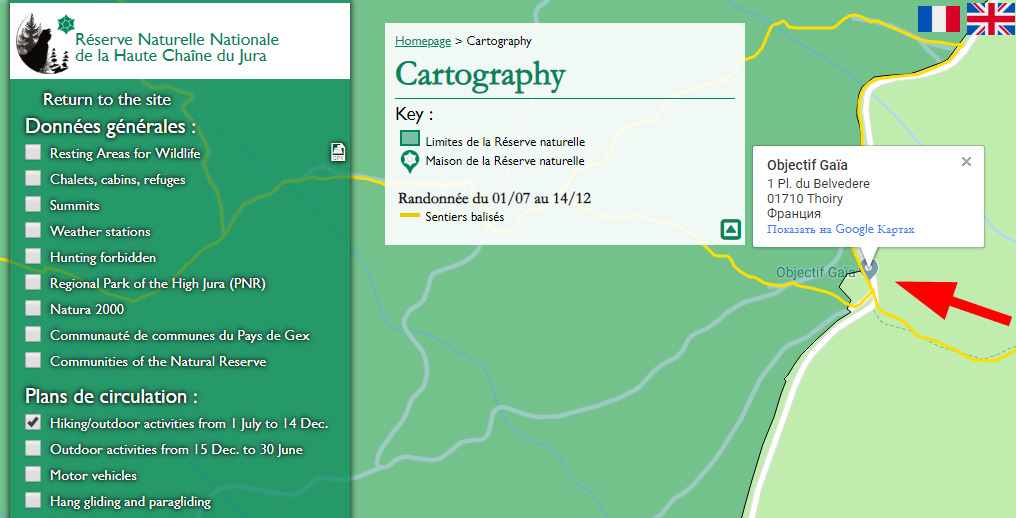Switch site language to English flag
This screenshot has width=1016, height=518.
click(x=991, y=19)
